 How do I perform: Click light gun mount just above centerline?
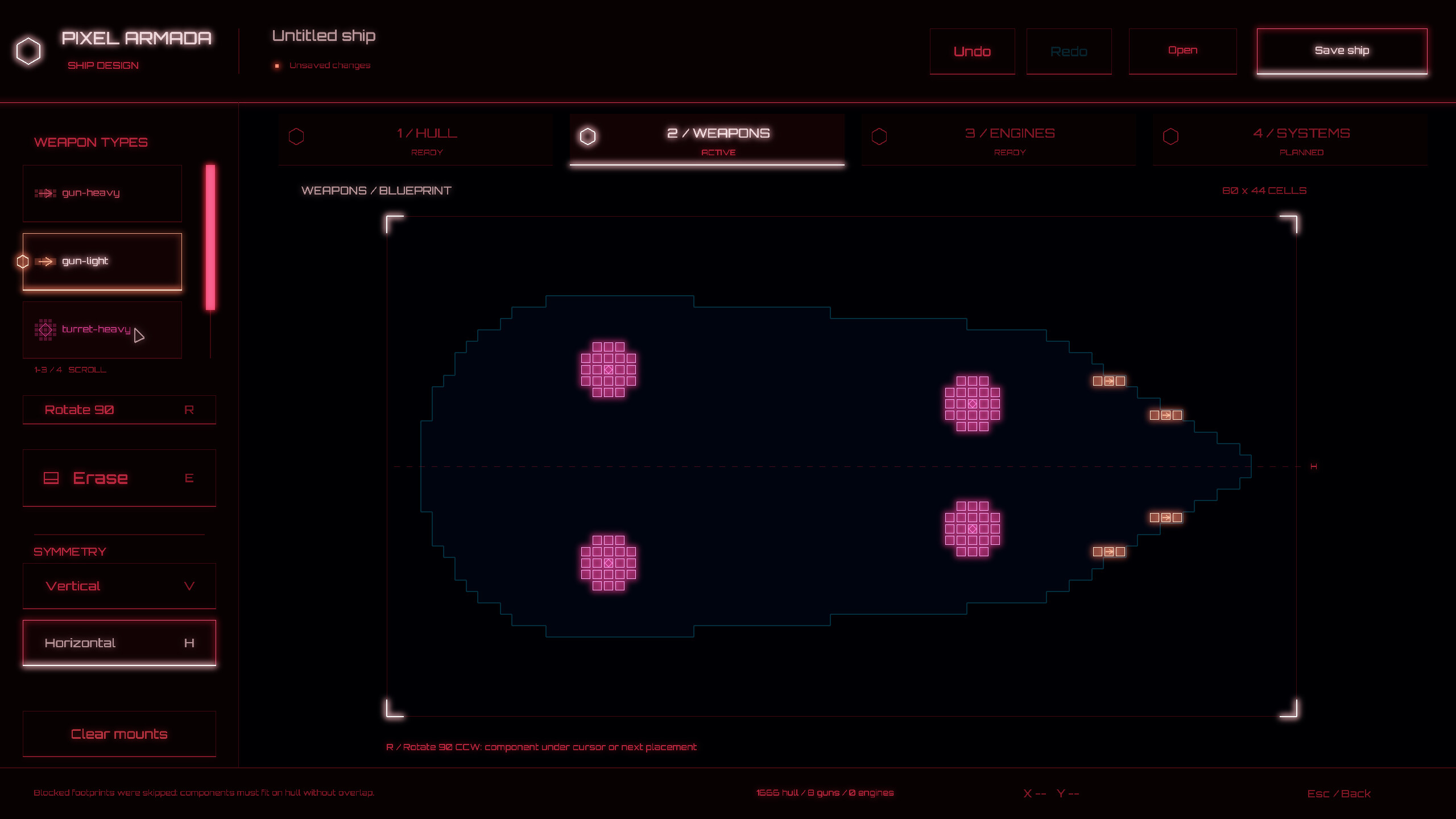(x=1166, y=415)
